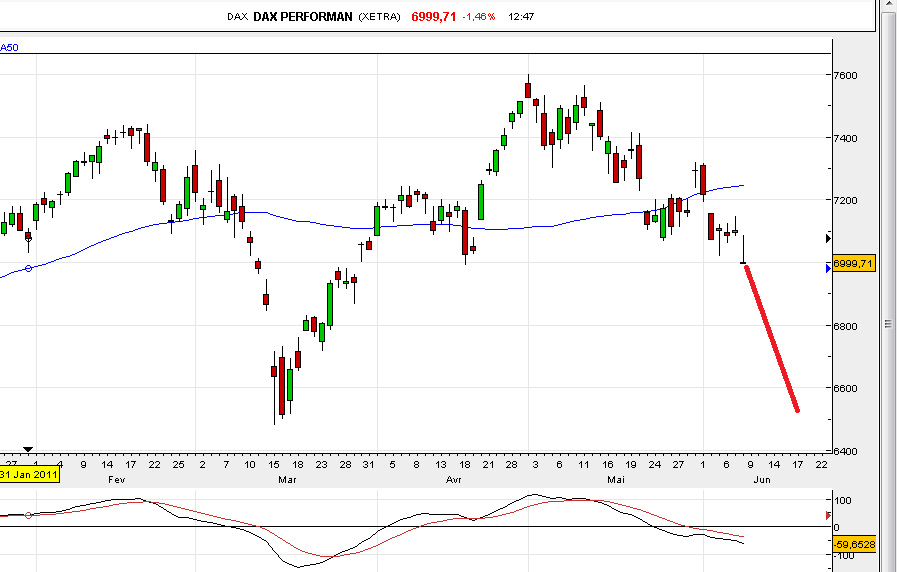Click the red triangle marker on the oscillator axis
The width and height of the screenshot is (900, 572).
tap(828, 516)
